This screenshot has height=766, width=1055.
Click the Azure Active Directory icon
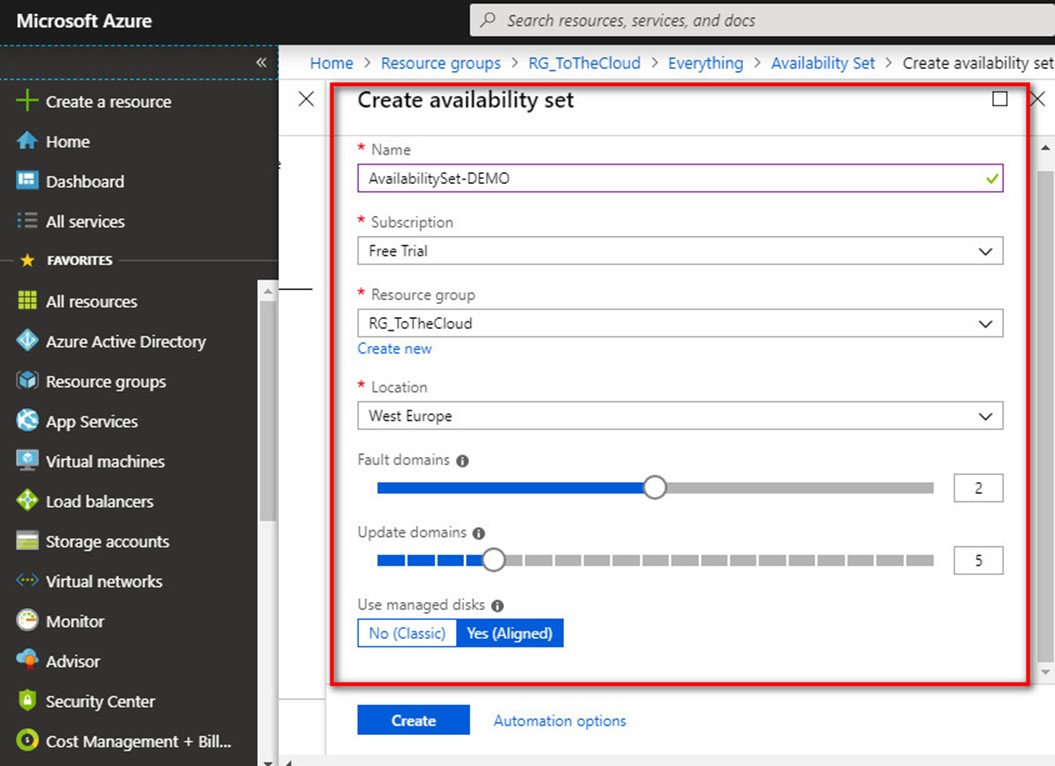(28, 342)
